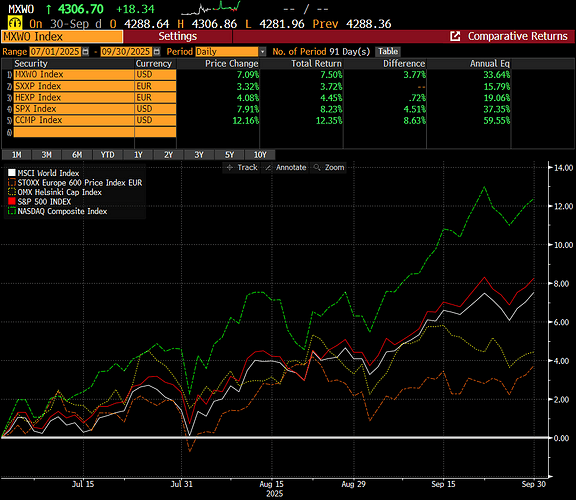Click the Sep 15 date axis label
The width and height of the screenshot is (576, 500).
pyautogui.click(x=443, y=484)
